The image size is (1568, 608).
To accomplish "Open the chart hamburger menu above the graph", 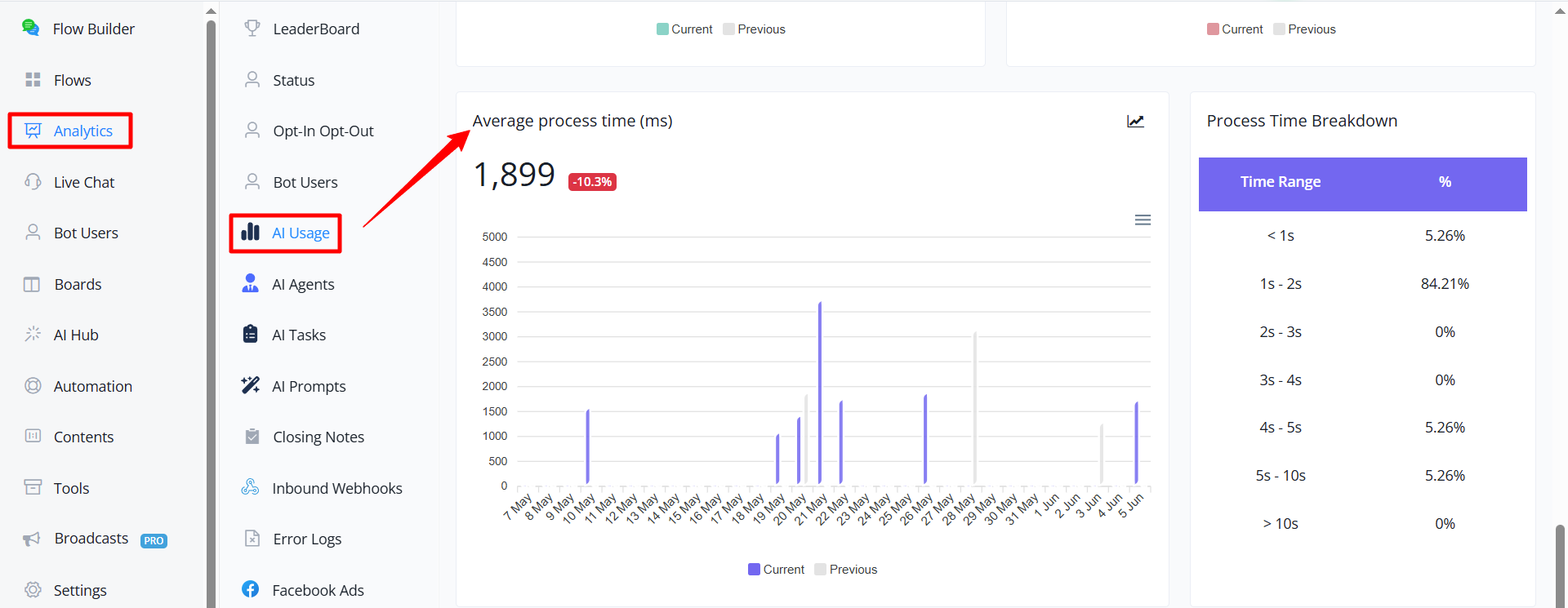I will click(1143, 220).
